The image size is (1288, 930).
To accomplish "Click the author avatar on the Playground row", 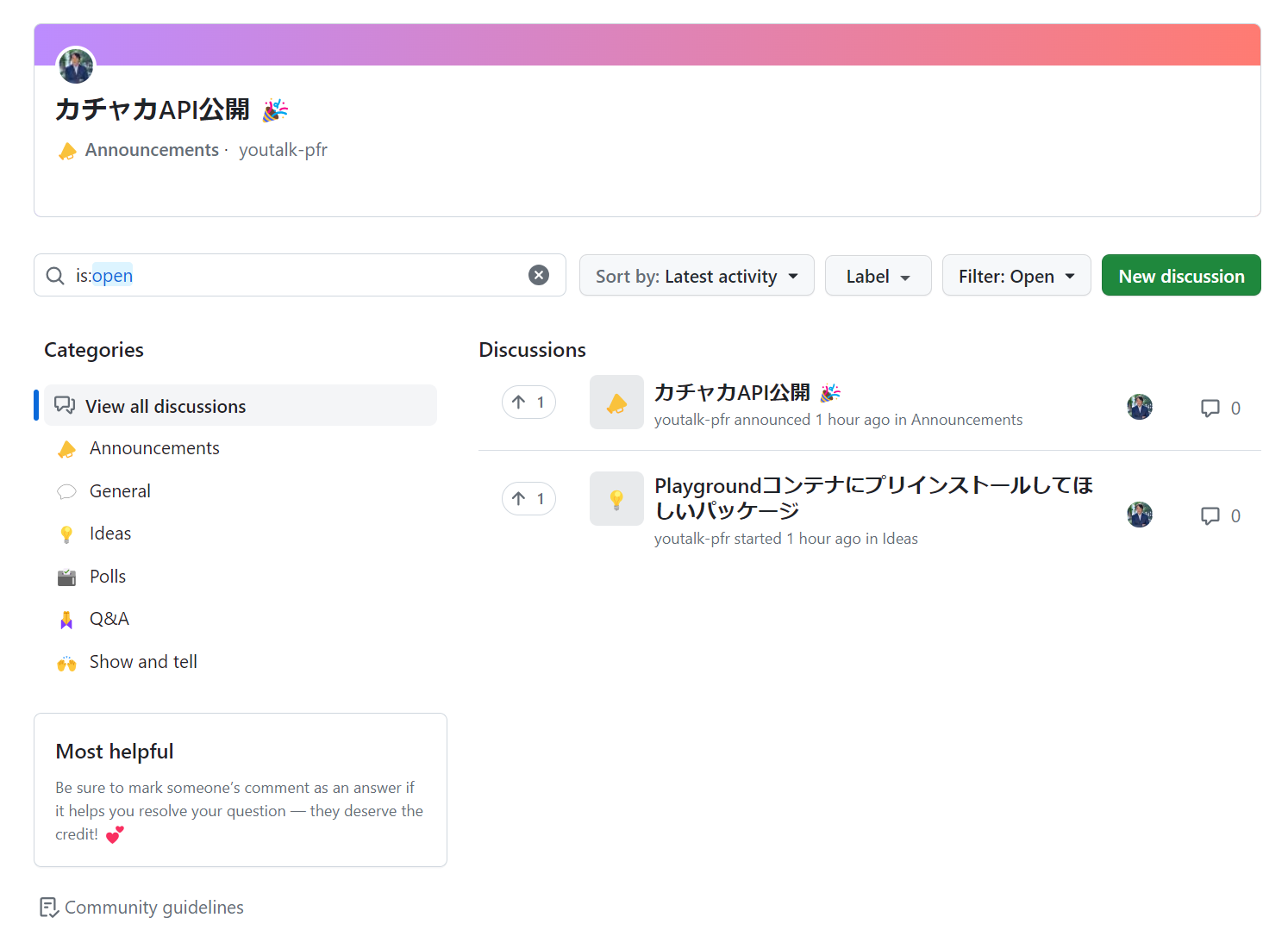I will pos(1140,515).
